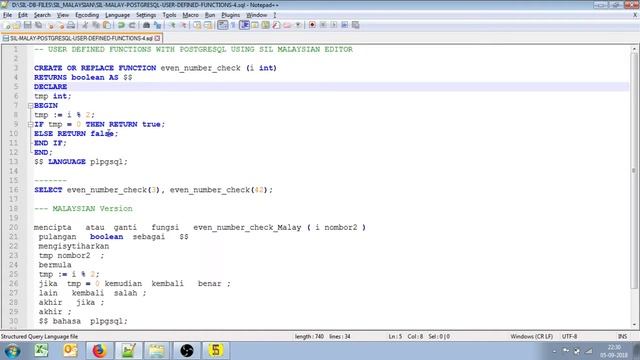Screen dimensions: 640x360
Task: Click the Paste toolbar icon
Action: tap(107, 25)
